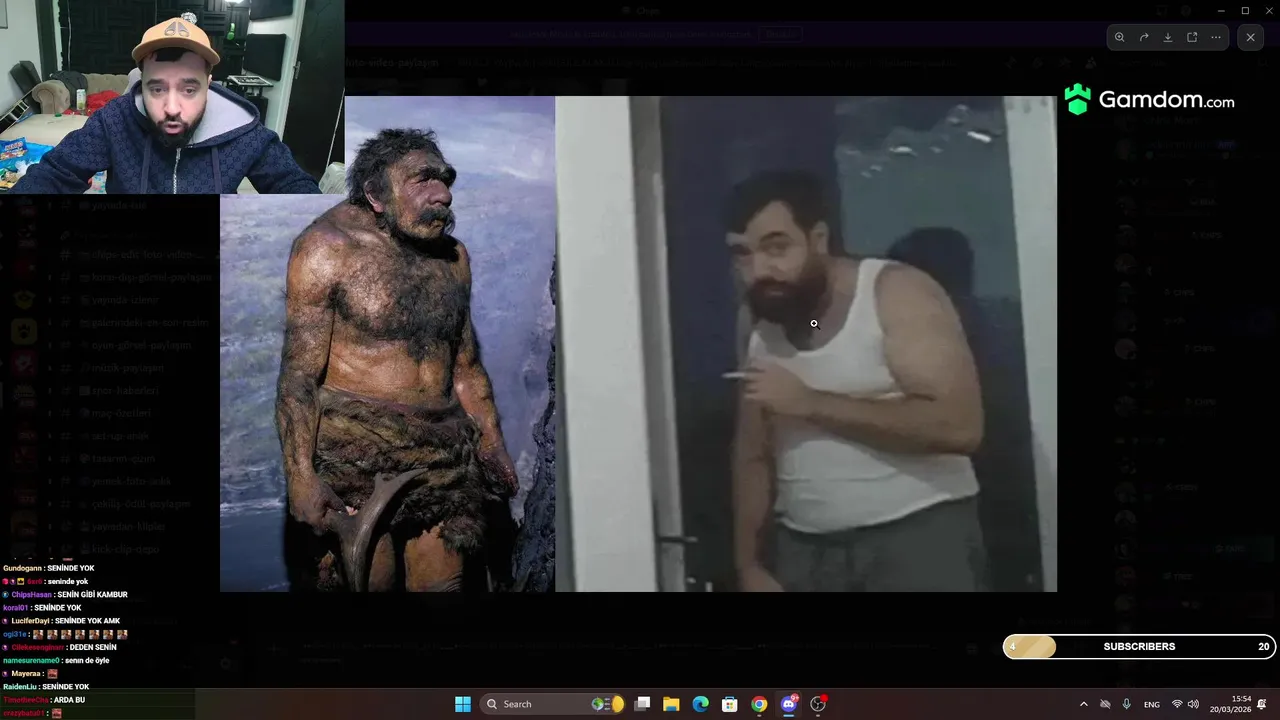Open the dimmed müzik-paylaşım channel
This screenshot has width=1280, height=720.
click(127, 368)
